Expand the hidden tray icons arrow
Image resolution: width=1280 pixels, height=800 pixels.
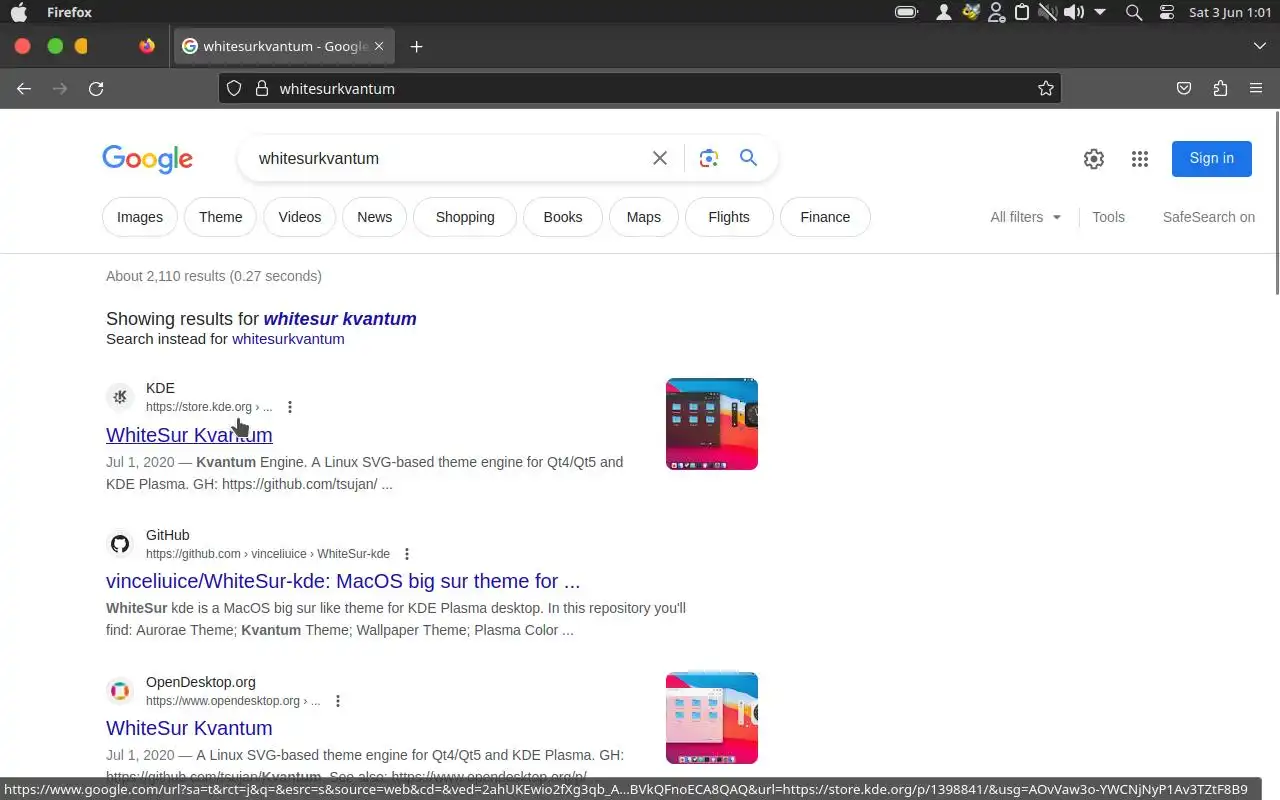pyautogui.click(x=1100, y=12)
